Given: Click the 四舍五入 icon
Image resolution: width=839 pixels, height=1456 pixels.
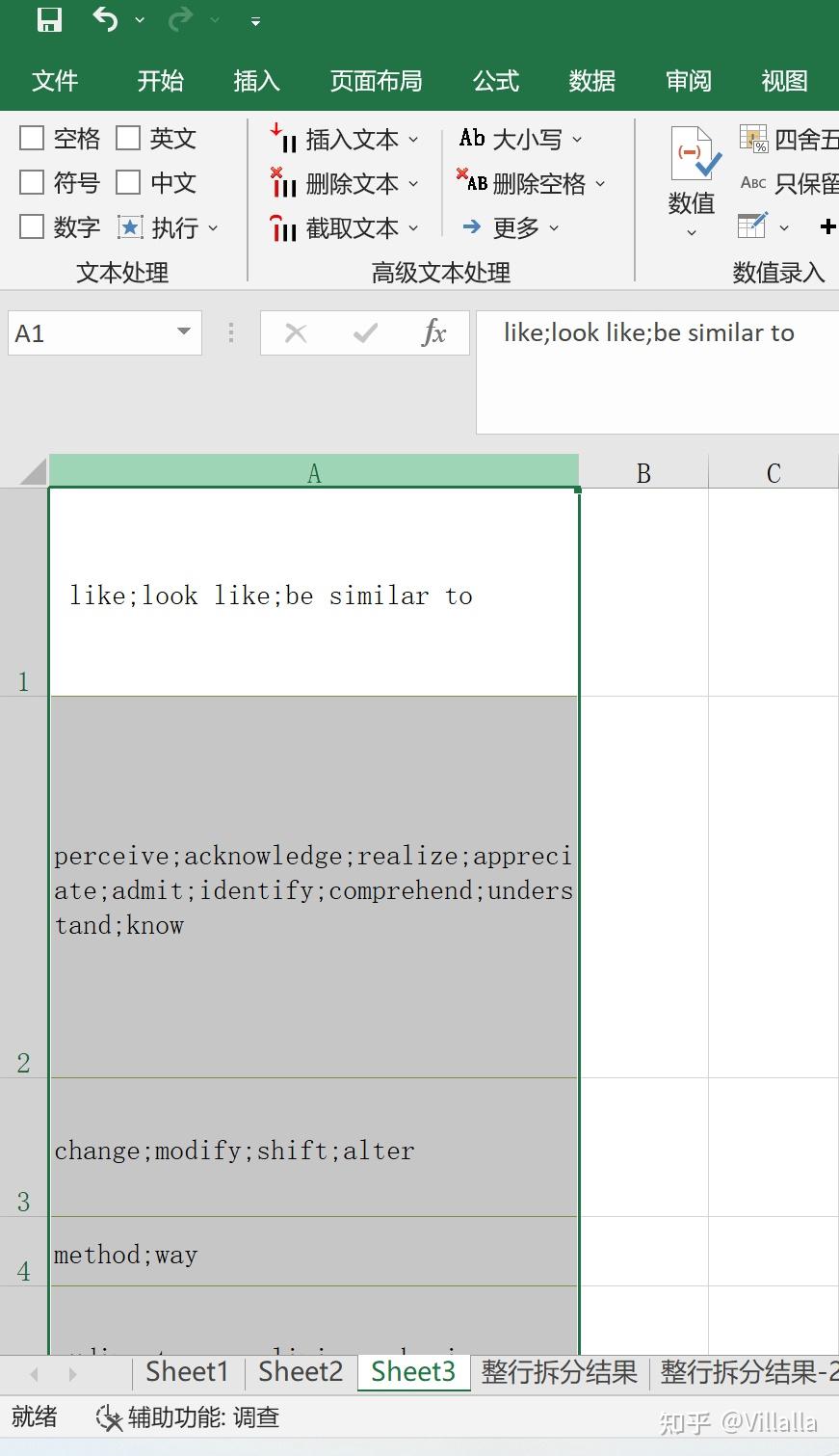Looking at the screenshot, I should click(x=753, y=139).
